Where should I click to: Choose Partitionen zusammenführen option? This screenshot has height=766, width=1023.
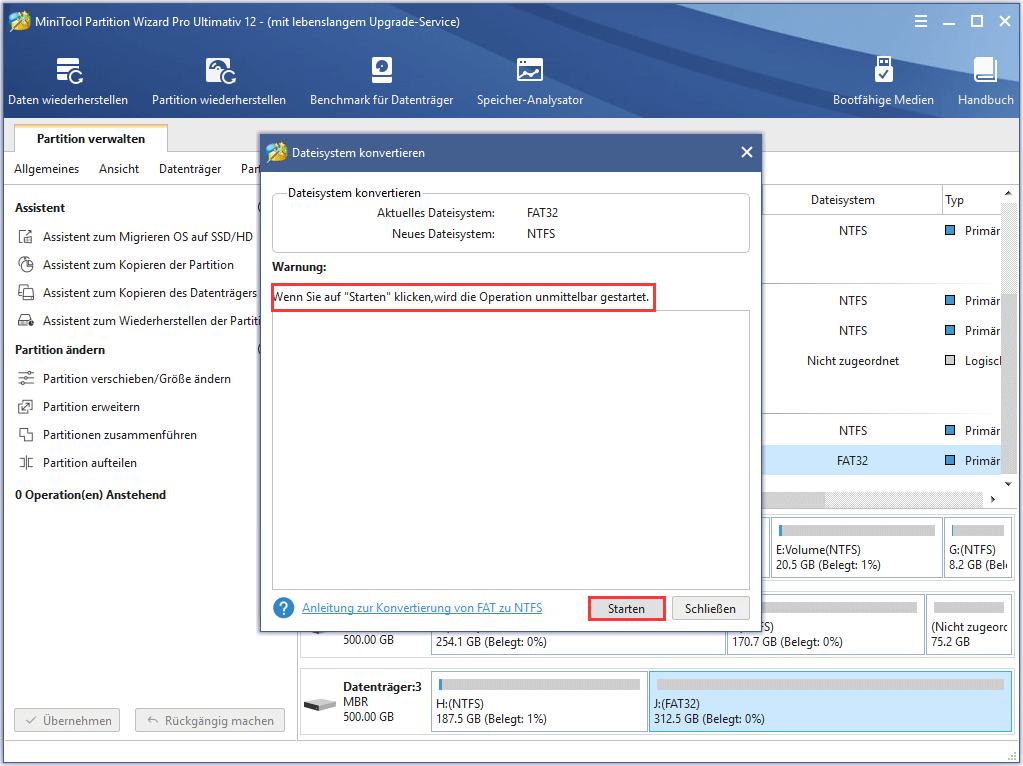pos(120,435)
